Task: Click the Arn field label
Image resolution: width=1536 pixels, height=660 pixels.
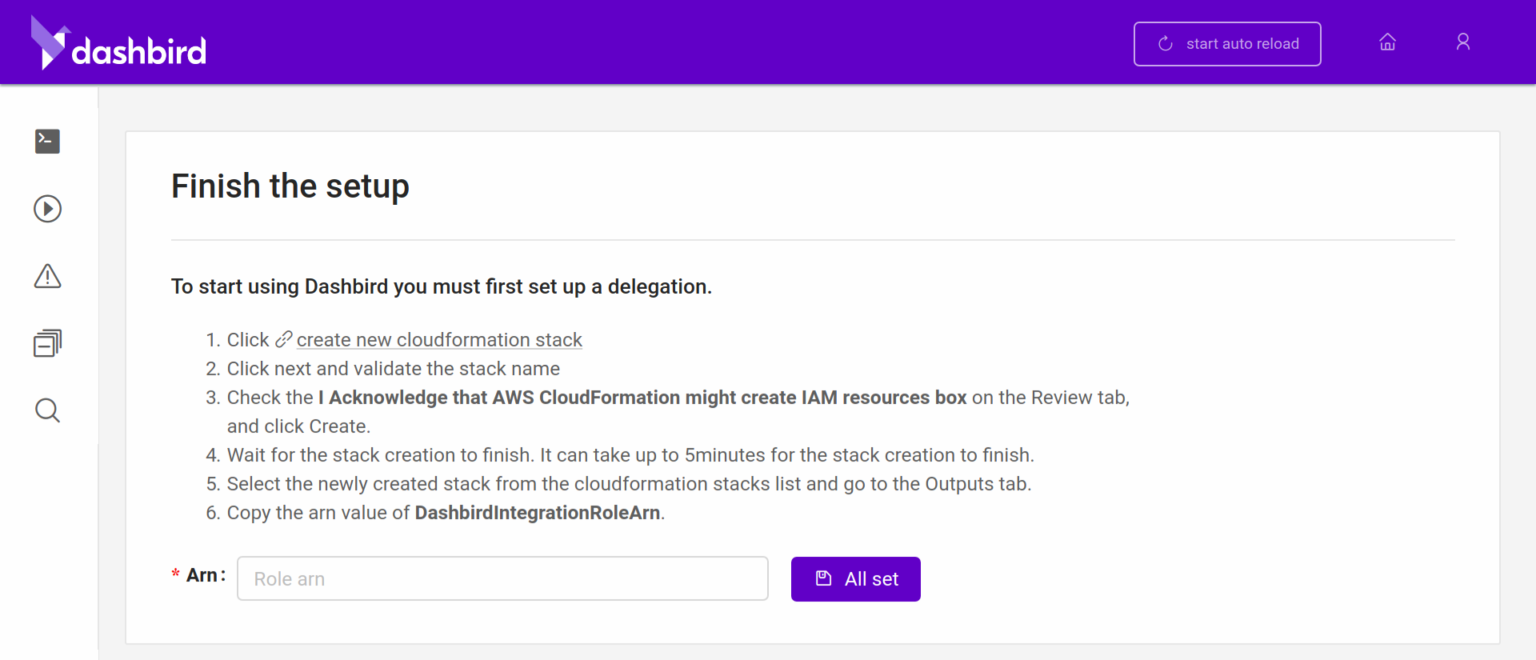Action: click(x=203, y=574)
